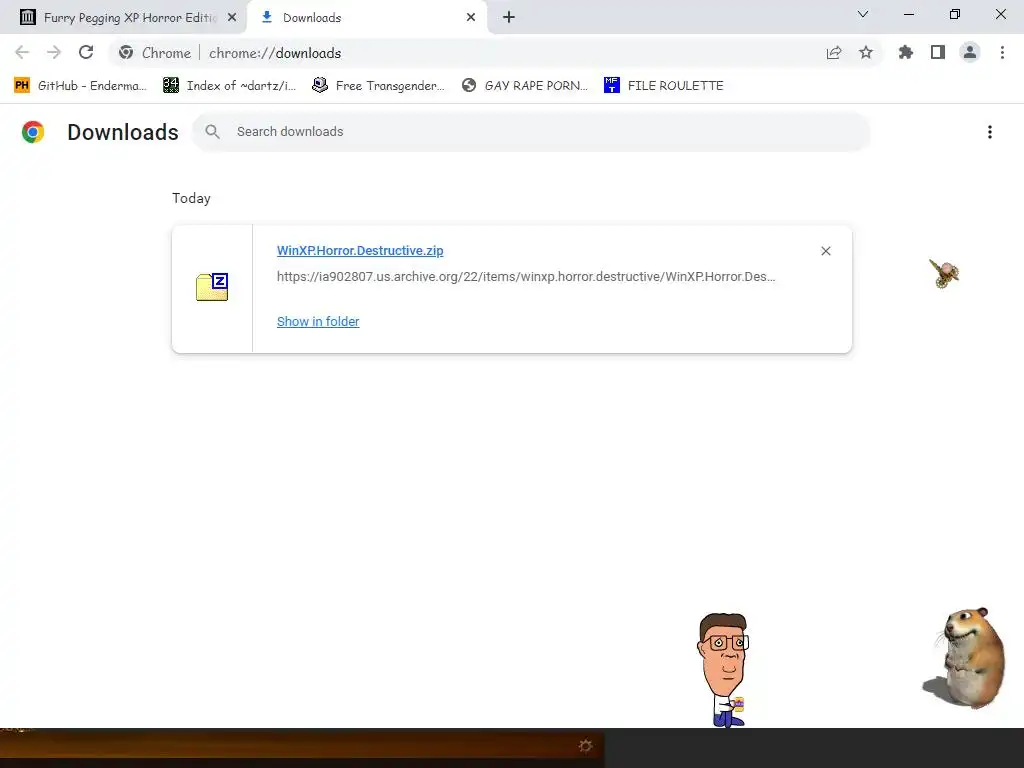The image size is (1024, 768).
Task: Open the Index of ~dartz bookmark
Action: pyautogui.click(x=230, y=86)
